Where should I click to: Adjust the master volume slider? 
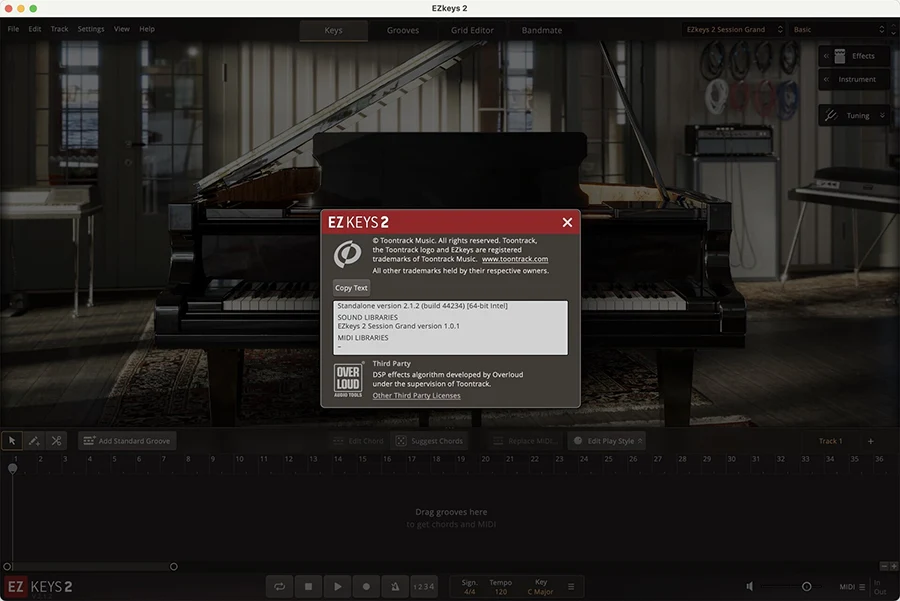tap(806, 587)
